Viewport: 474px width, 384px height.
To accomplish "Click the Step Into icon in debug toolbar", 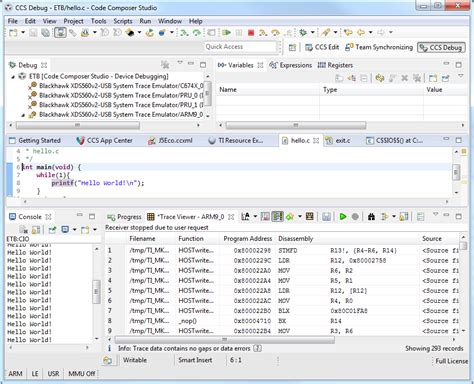I will [263, 33].
